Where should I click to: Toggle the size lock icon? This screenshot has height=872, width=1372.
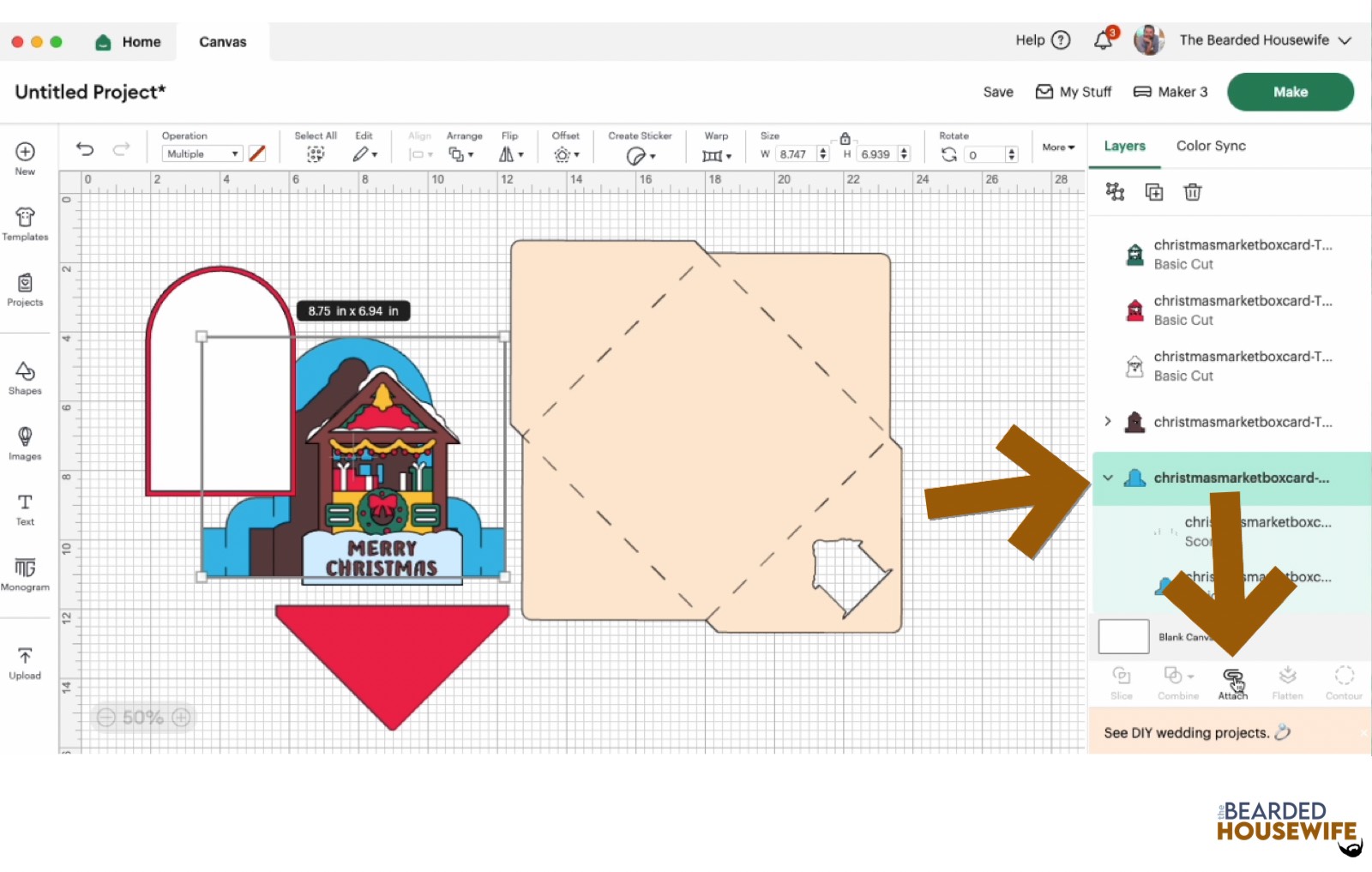pyautogui.click(x=845, y=138)
